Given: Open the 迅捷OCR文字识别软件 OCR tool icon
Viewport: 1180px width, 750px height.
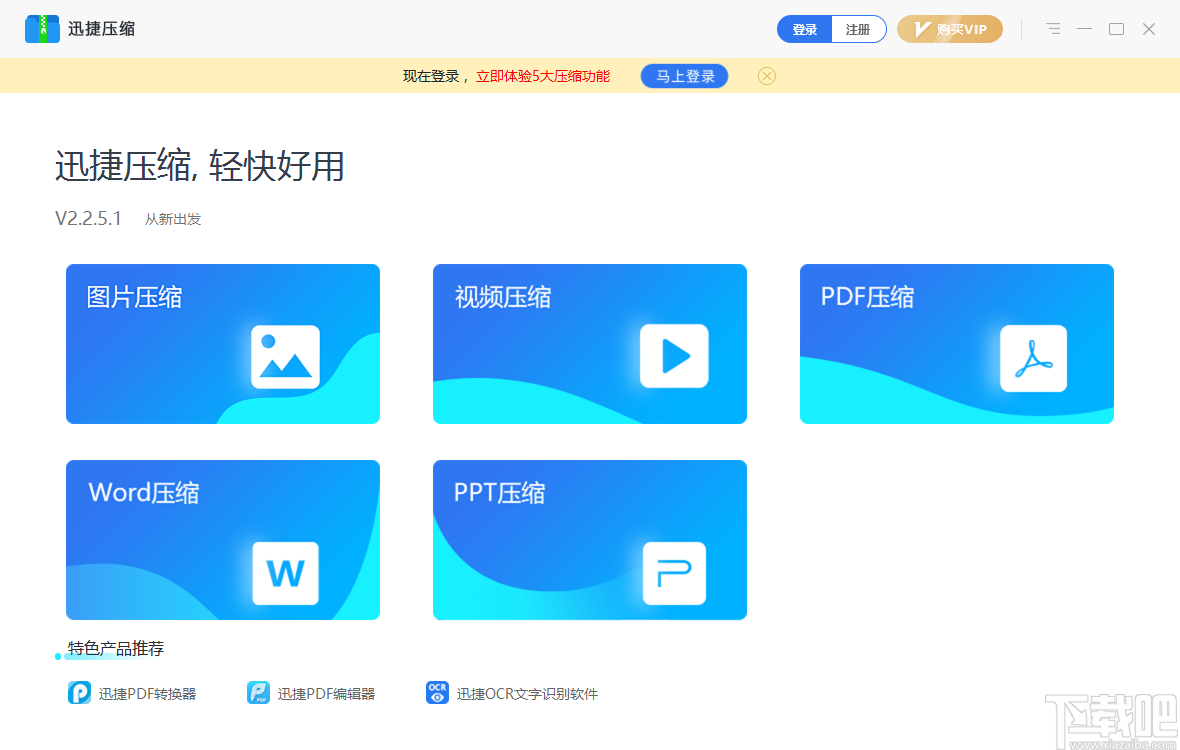Looking at the screenshot, I should pyautogui.click(x=437, y=692).
